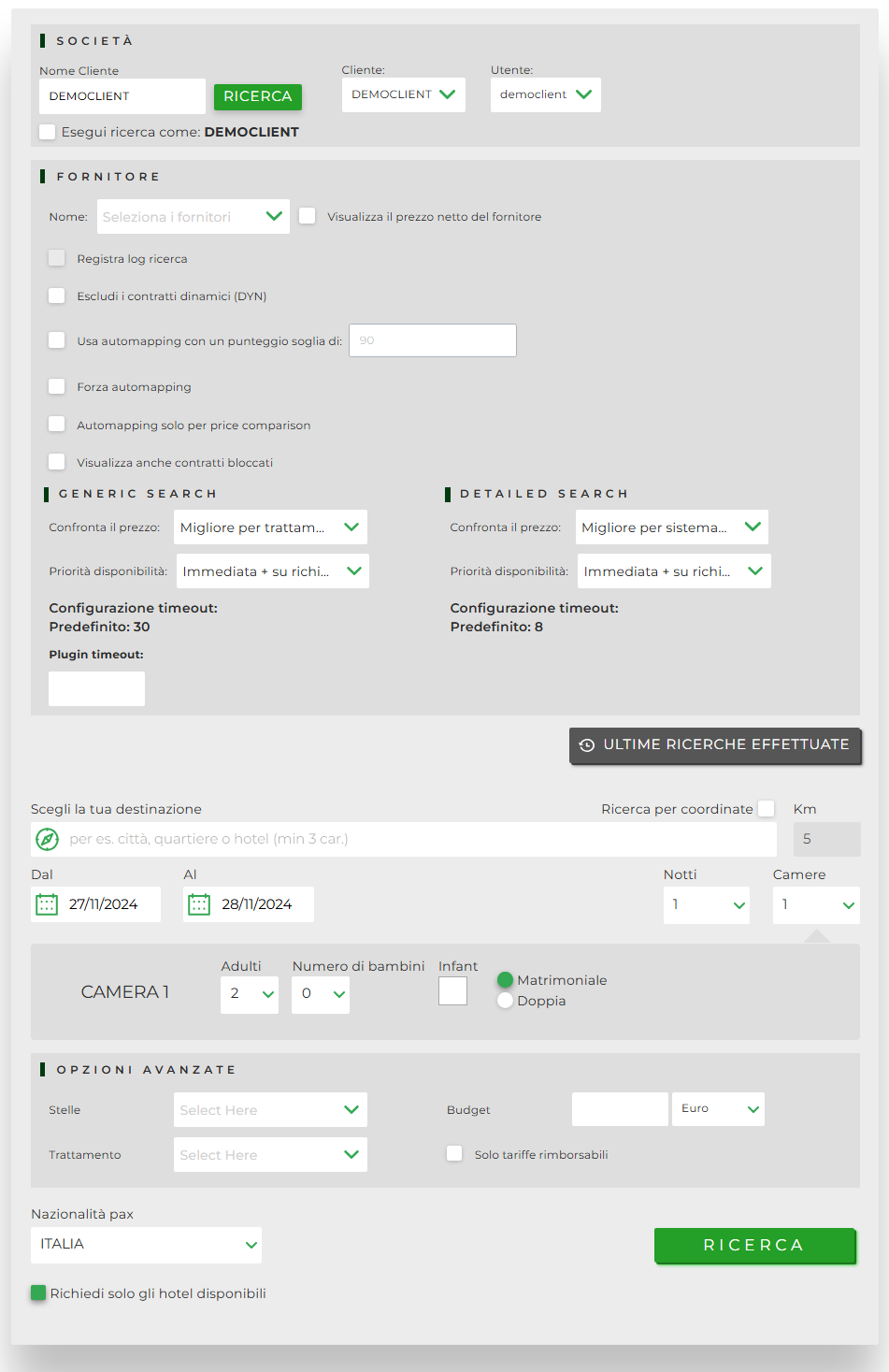The image size is (889, 1372).
Task: Select the Doppia bed radio option
Action: [506, 1001]
